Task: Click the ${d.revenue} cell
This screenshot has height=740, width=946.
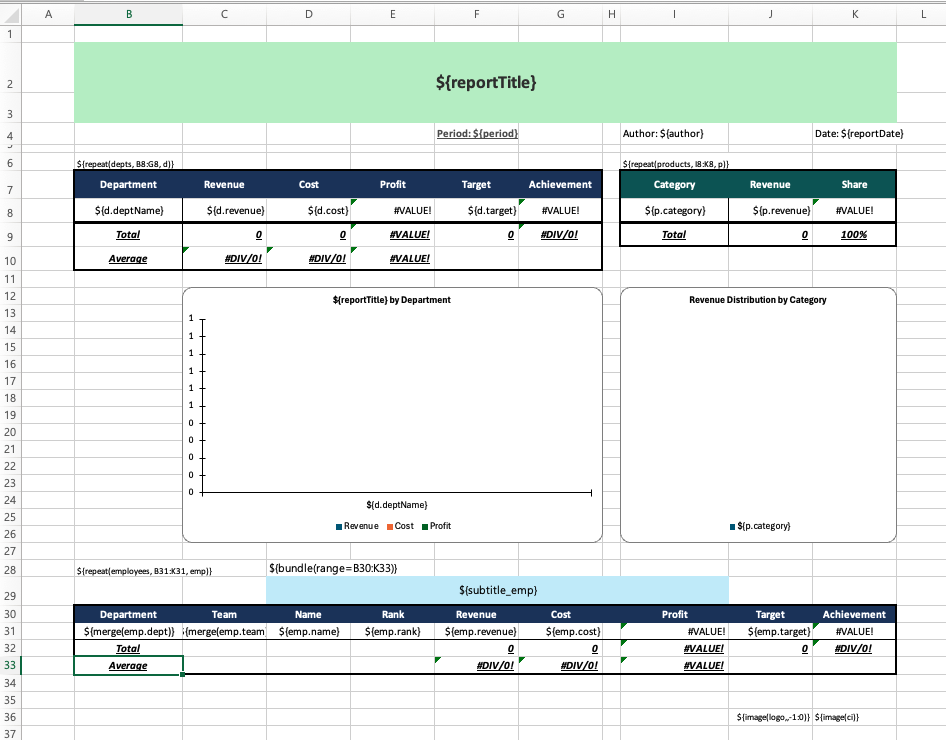Action: coord(224,210)
